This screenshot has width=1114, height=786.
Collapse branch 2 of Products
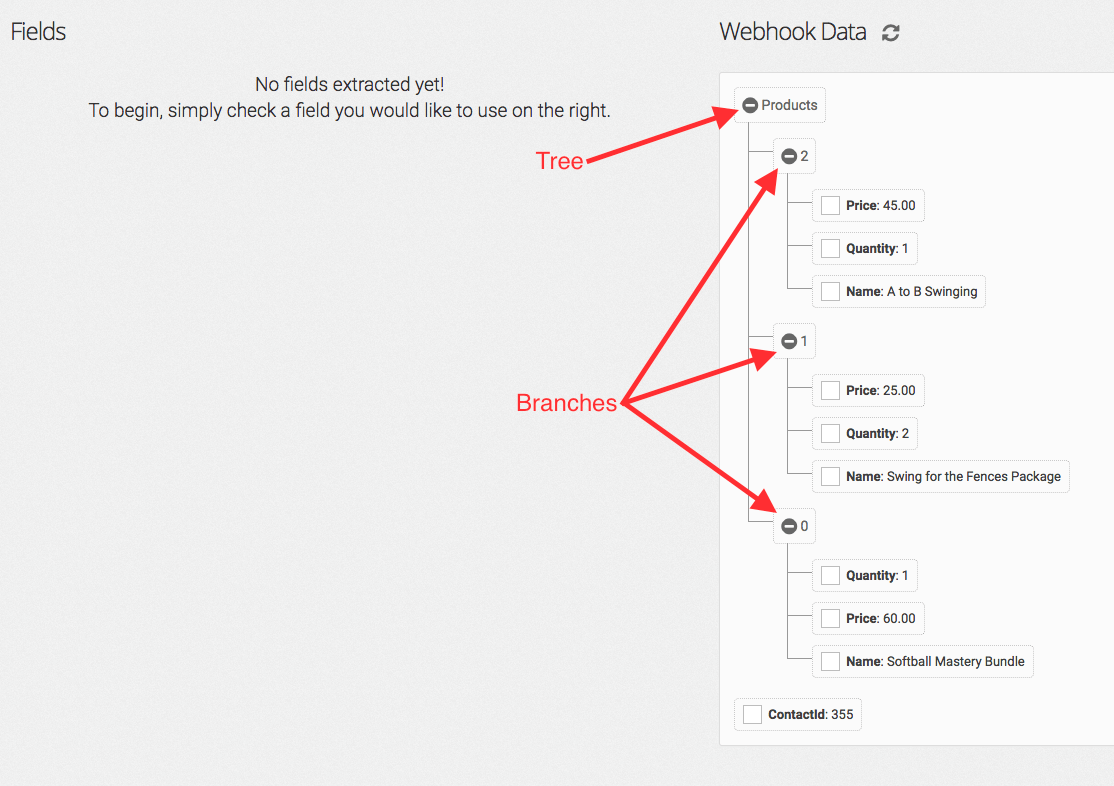[789, 156]
